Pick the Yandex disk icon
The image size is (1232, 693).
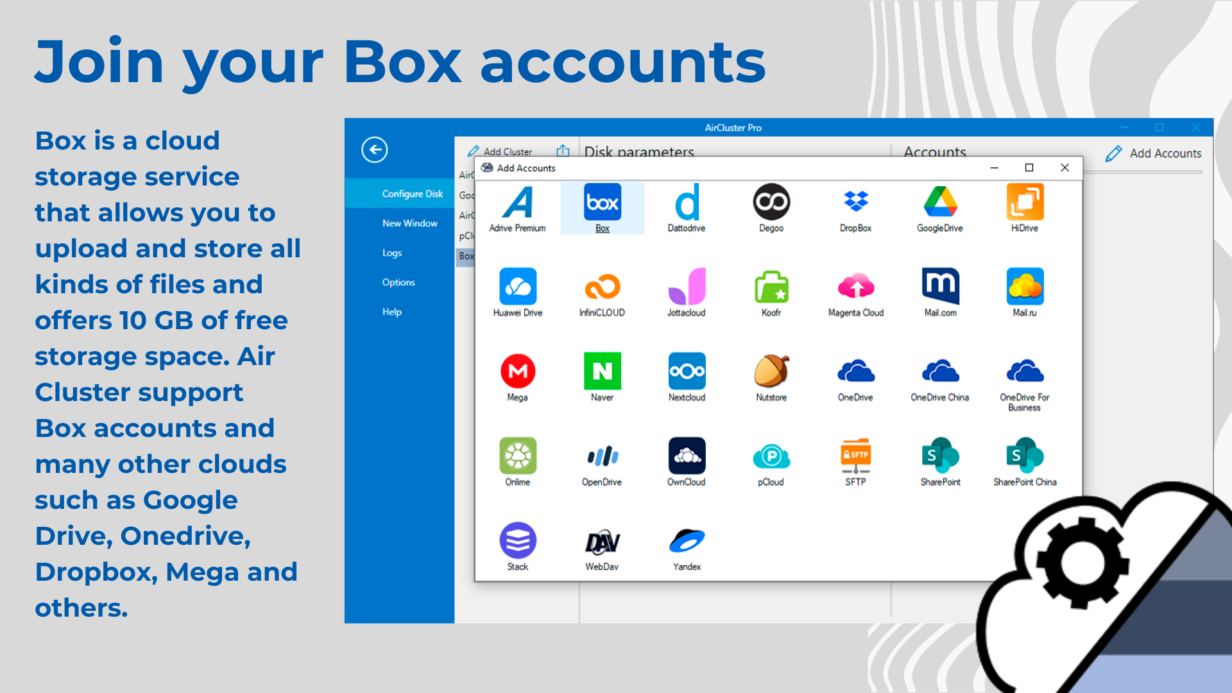coord(686,541)
